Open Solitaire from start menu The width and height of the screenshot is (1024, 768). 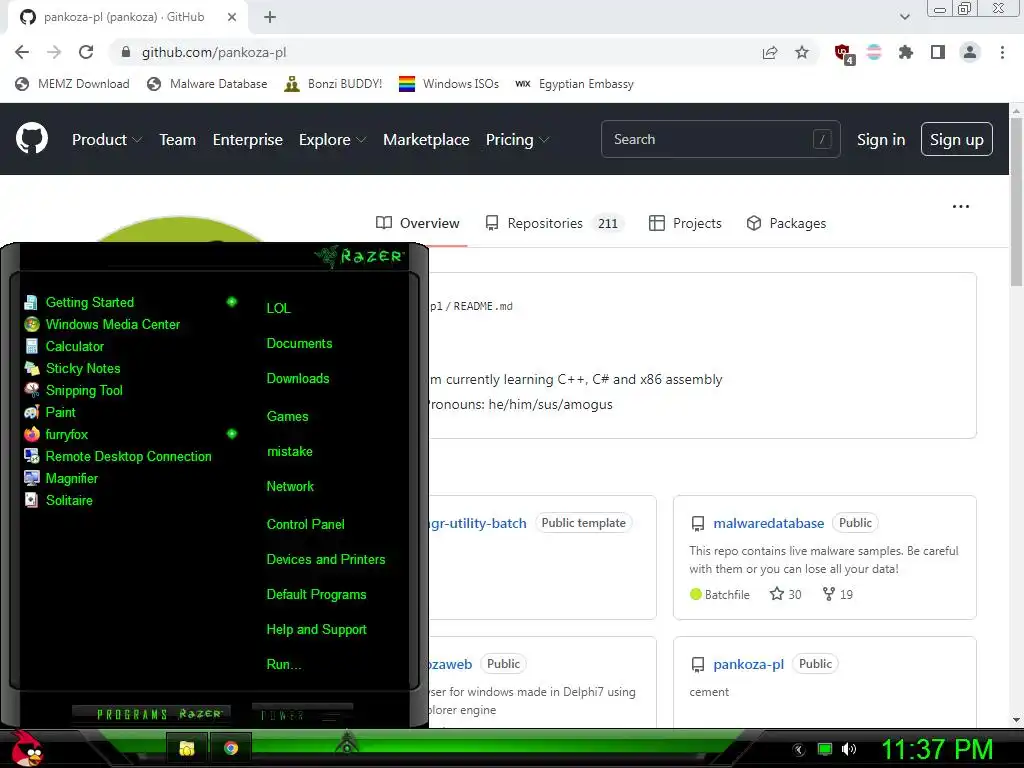pos(69,500)
